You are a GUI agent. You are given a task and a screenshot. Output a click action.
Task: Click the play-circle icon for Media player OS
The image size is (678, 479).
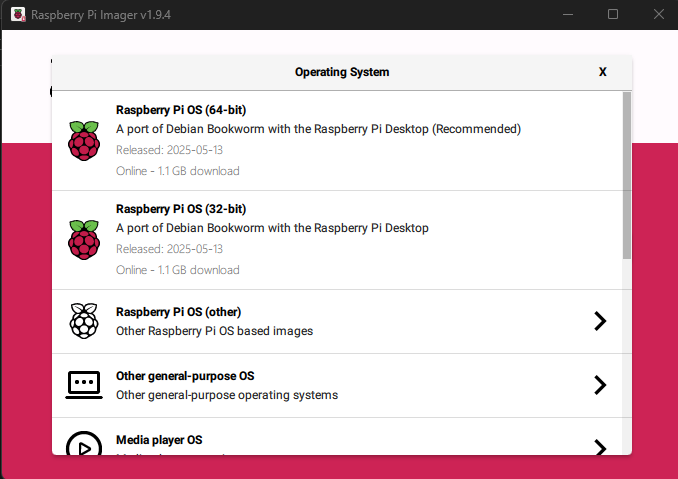tap(84, 443)
